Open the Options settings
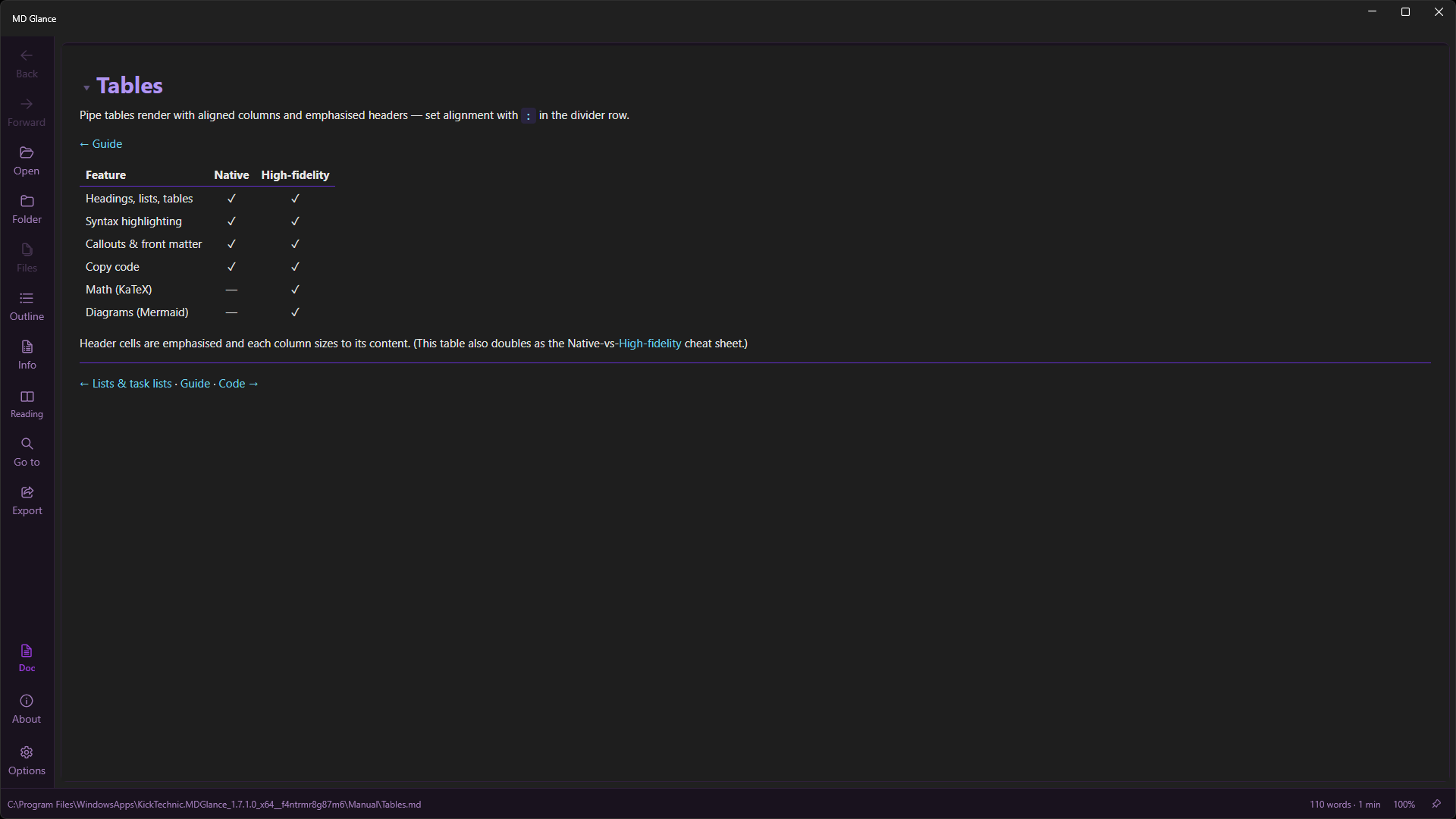The image size is (1456, 819). 27,761
